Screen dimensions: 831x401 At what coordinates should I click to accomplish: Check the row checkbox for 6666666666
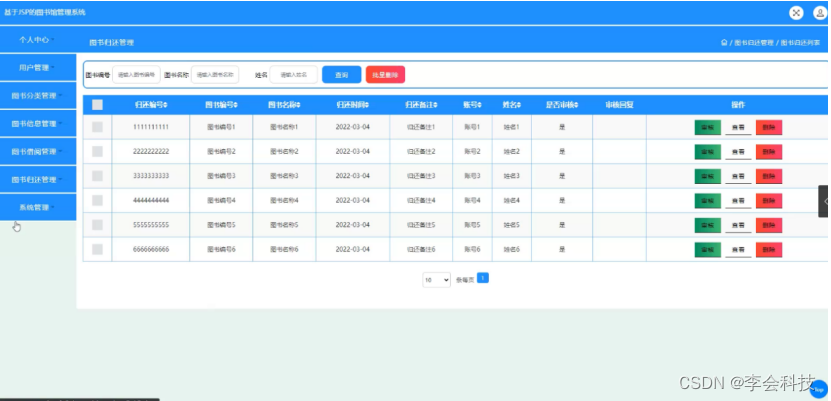(98, 249)
